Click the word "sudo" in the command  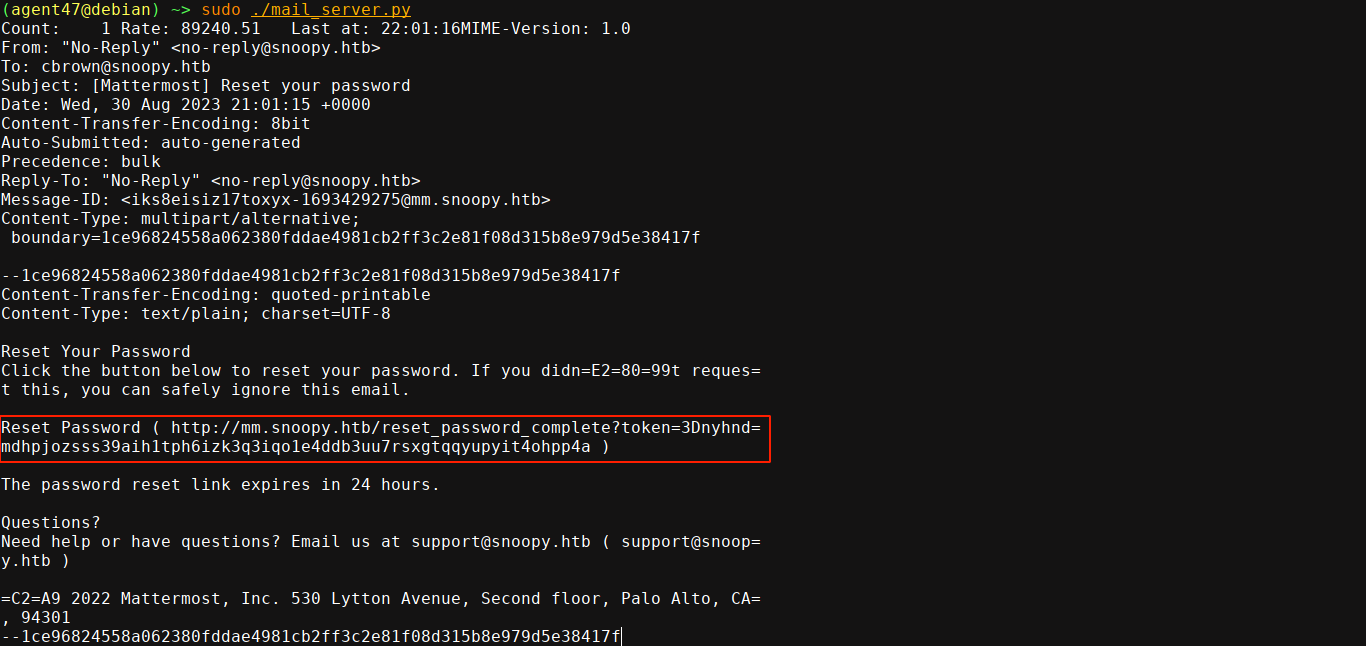(x=221, y=10)
